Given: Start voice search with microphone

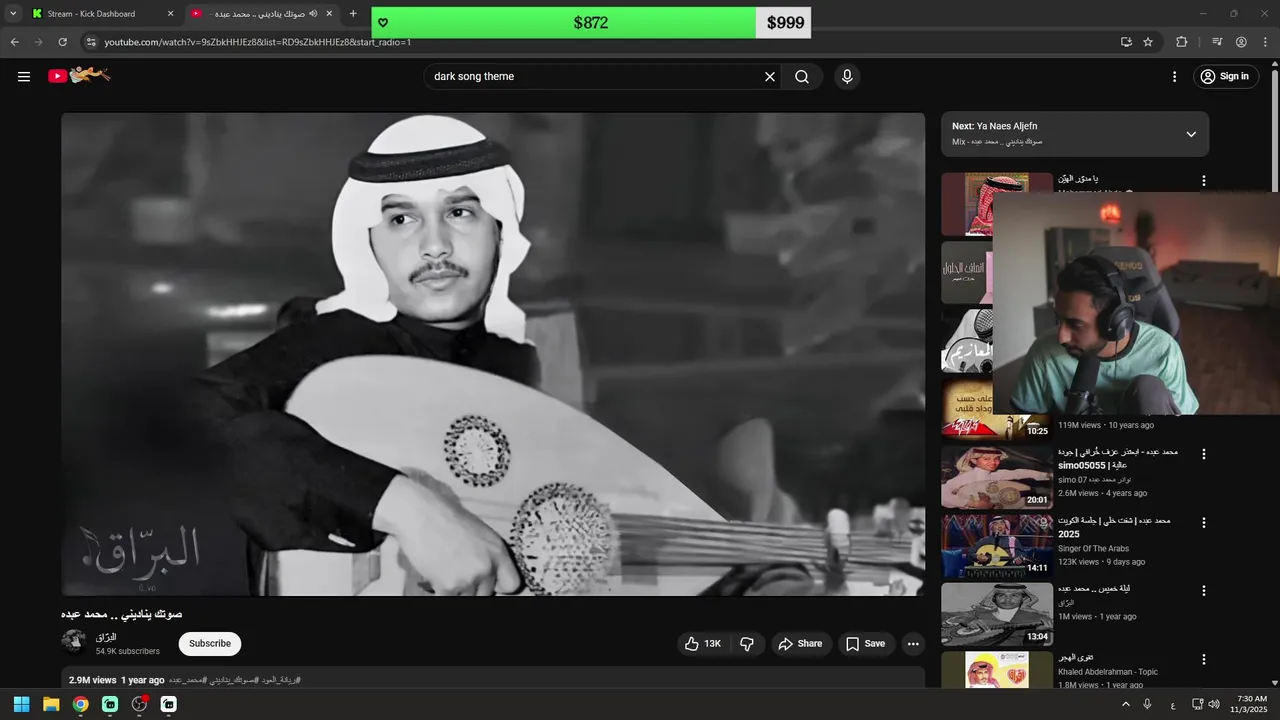Looking at the screenshot, I should 847,76.
